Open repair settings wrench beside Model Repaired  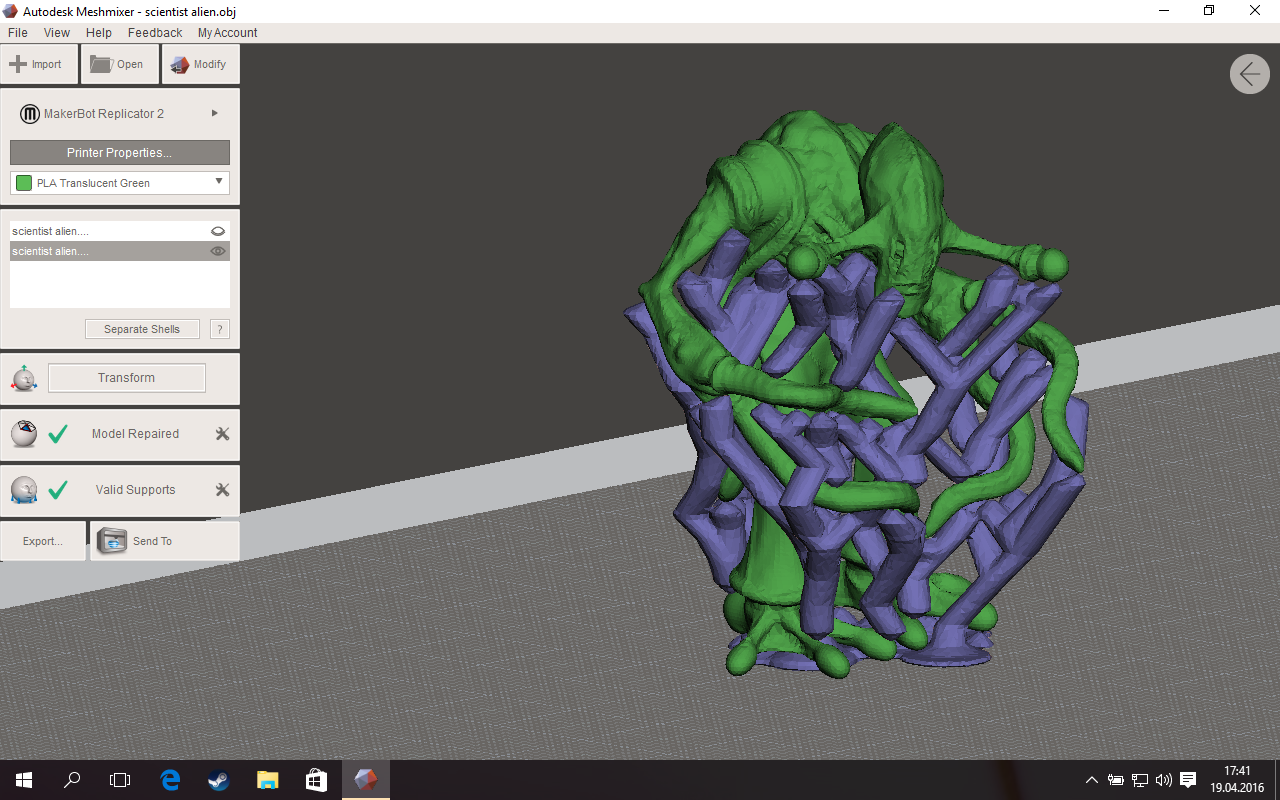(x=223, y=434)
